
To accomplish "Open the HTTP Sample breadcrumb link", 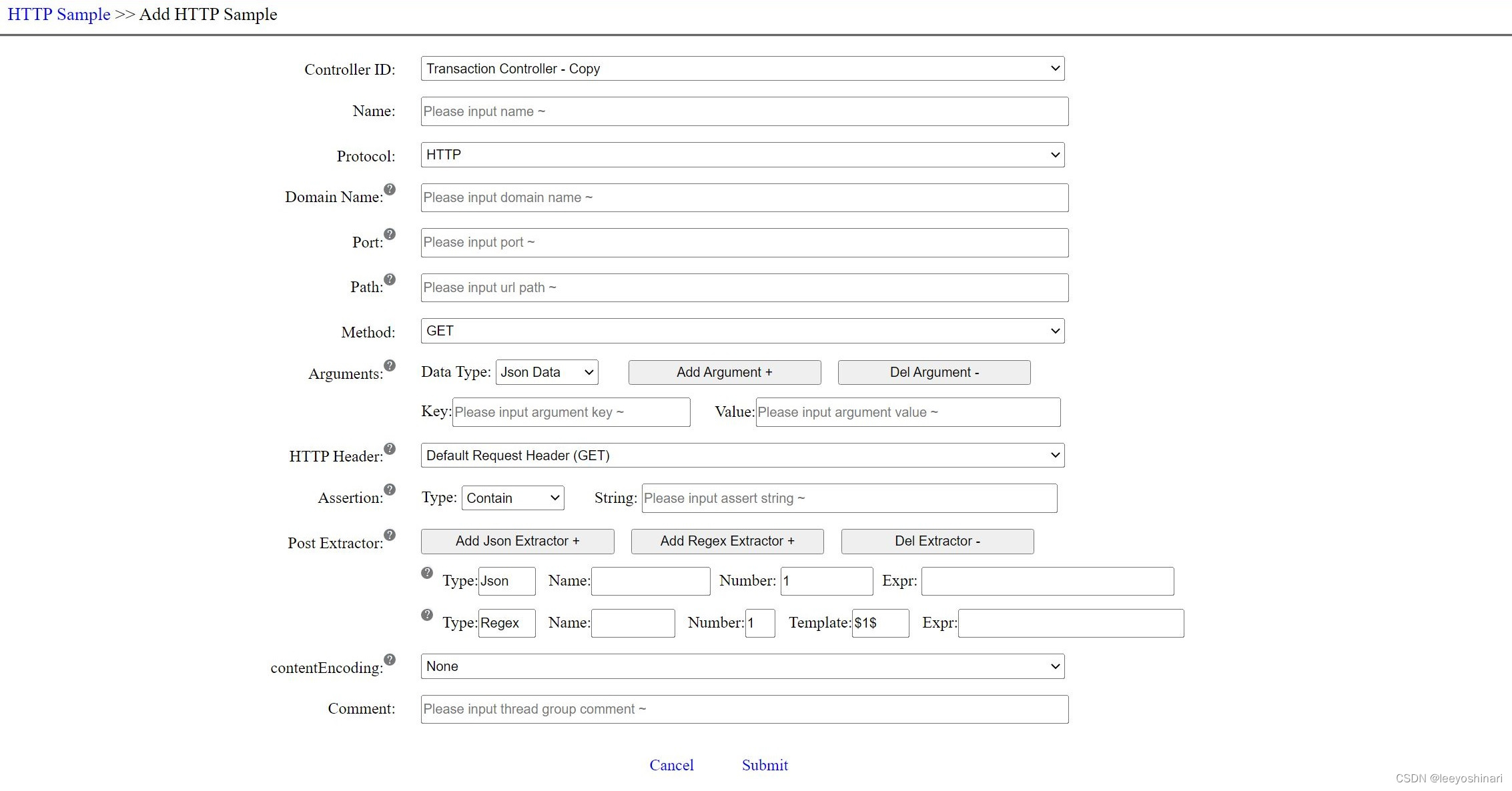I will click(x=59, y=15).
